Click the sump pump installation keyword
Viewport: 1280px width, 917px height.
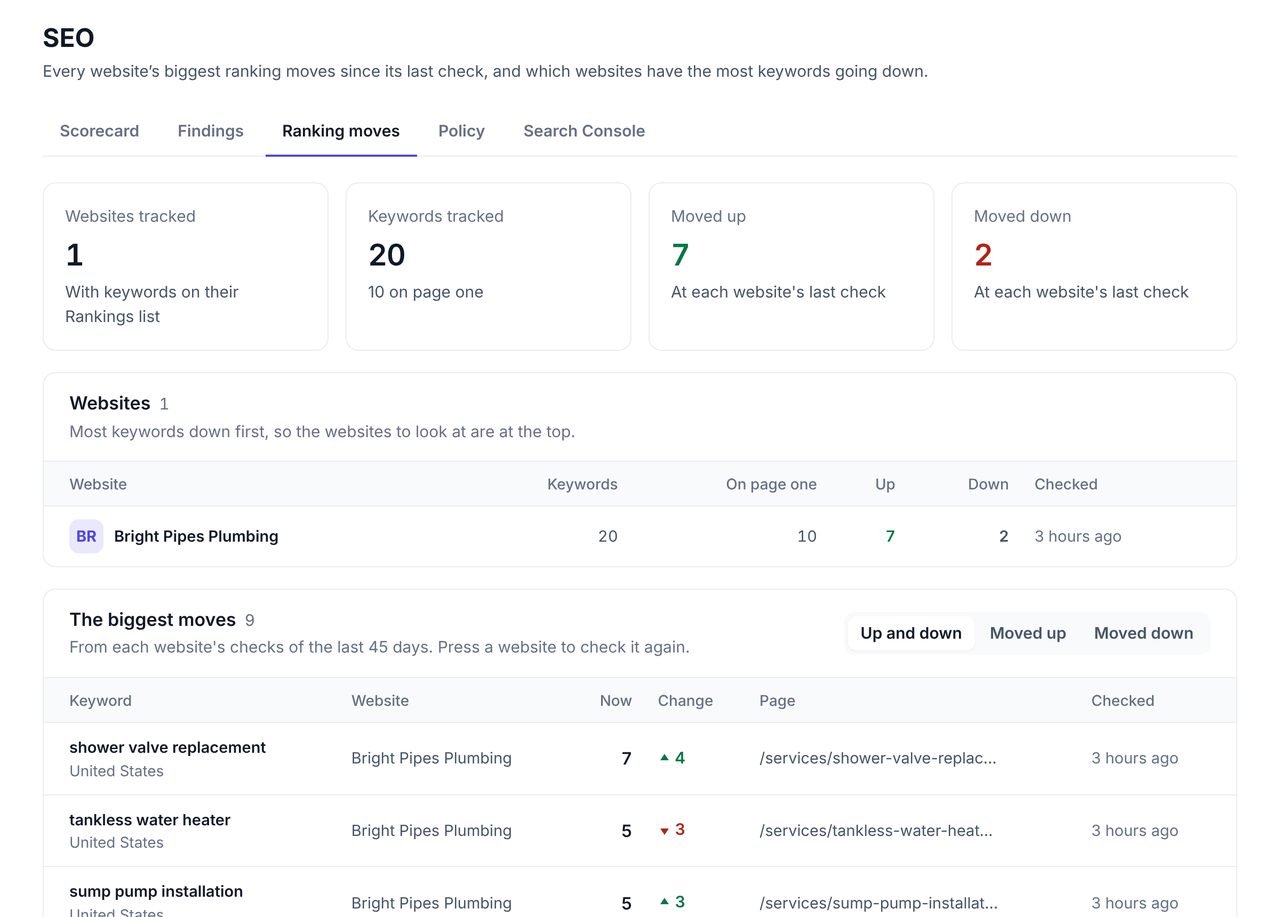156,891
